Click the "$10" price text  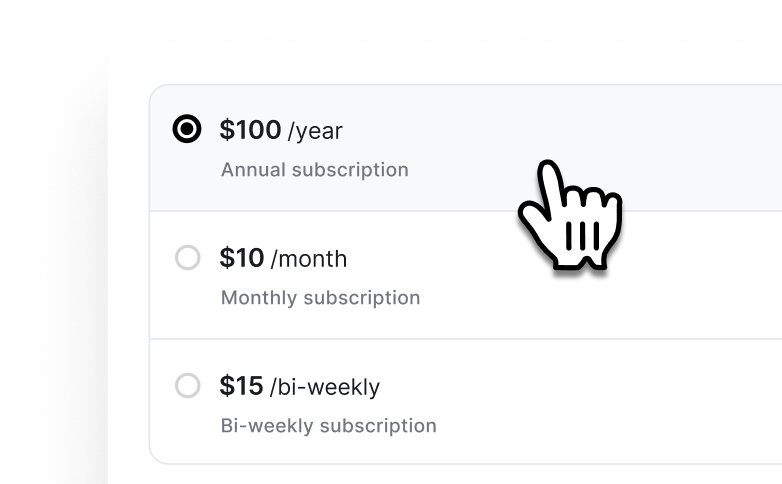pyautogui.click(x=242, y=258)
